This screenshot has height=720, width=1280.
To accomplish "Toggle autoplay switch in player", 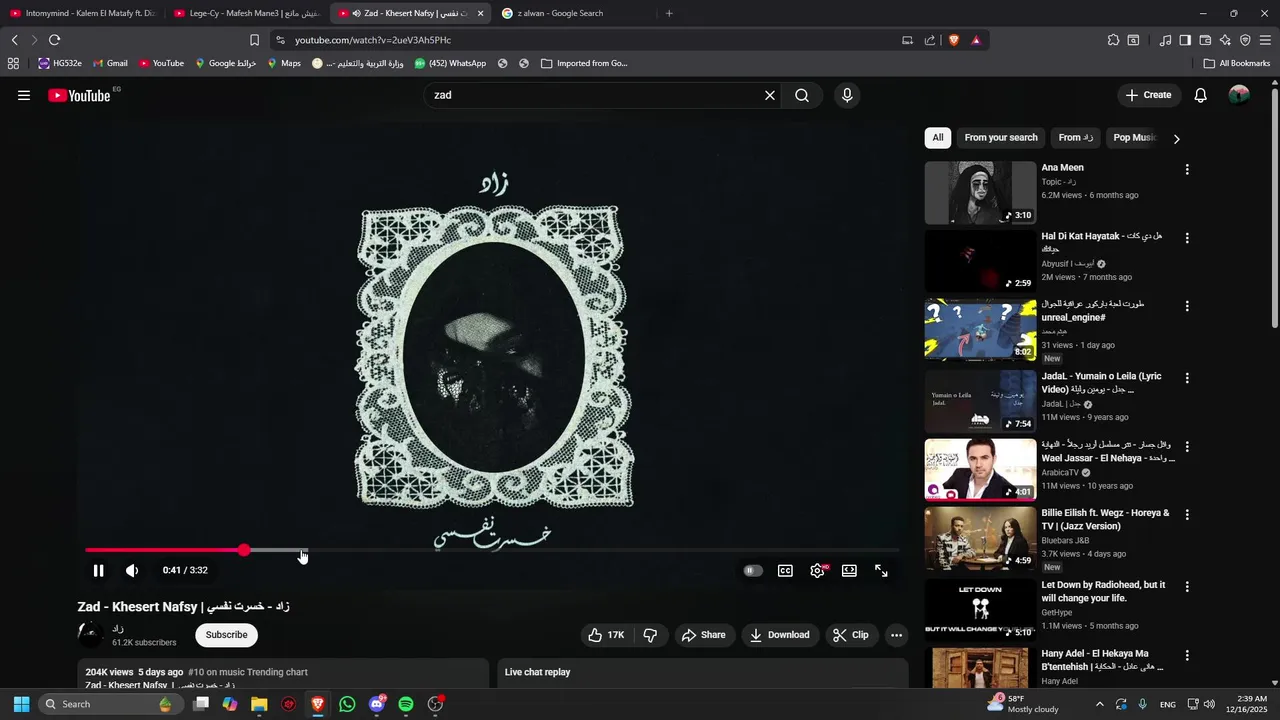I will (753, 571).
